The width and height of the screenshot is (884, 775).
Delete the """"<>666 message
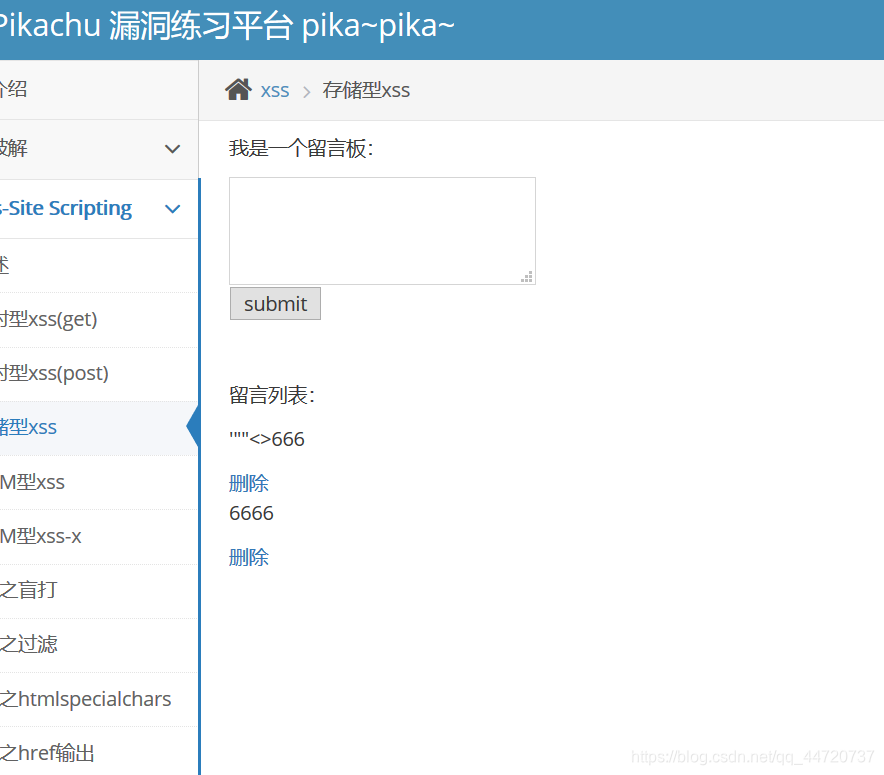tap(249, 484)
